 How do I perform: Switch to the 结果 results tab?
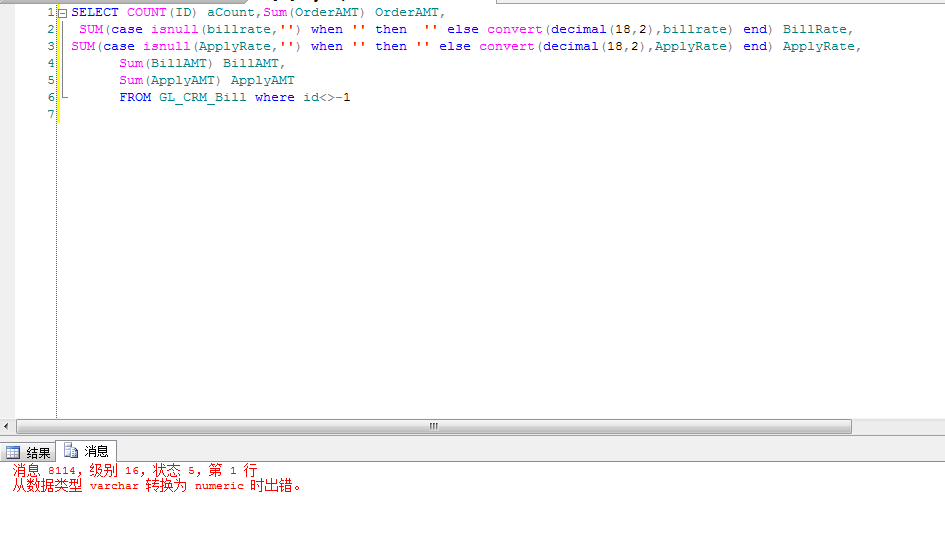click(28, 452)
